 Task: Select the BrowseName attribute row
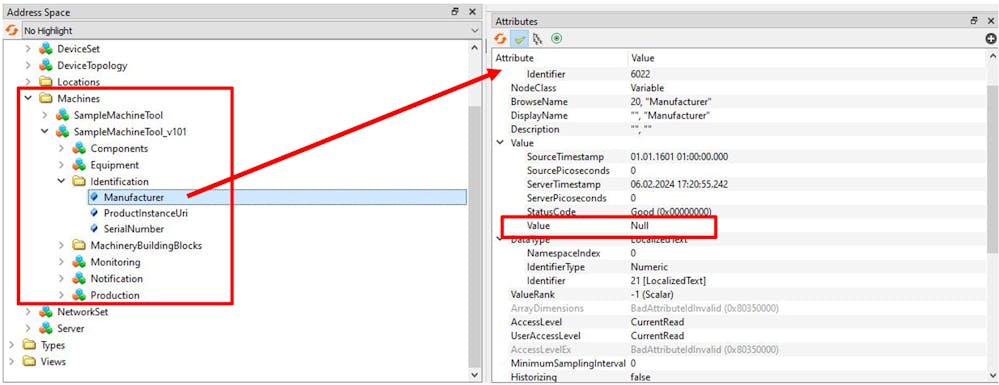740,102
